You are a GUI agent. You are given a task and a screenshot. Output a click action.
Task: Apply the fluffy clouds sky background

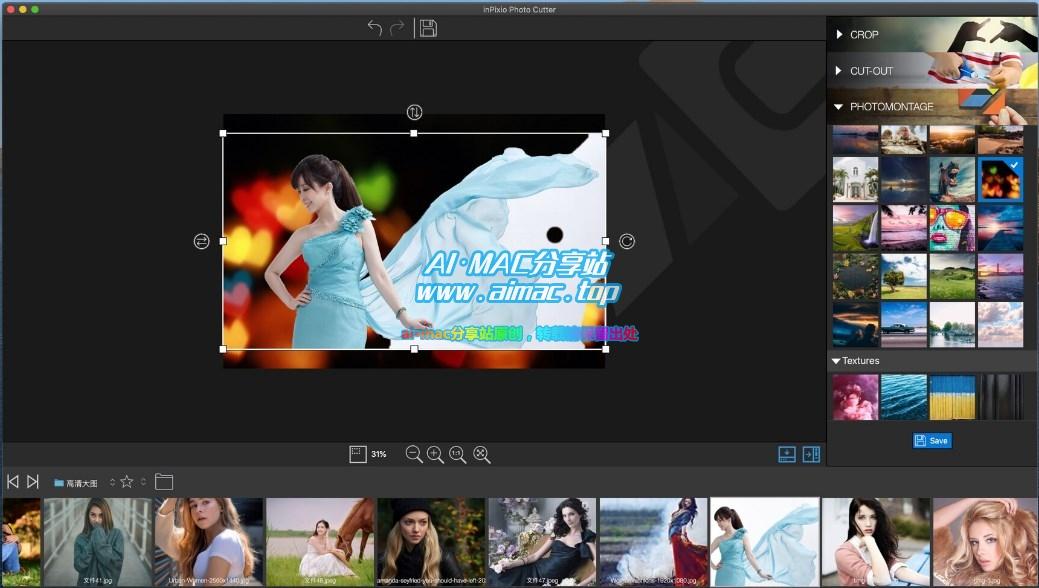click(1001, 325)
